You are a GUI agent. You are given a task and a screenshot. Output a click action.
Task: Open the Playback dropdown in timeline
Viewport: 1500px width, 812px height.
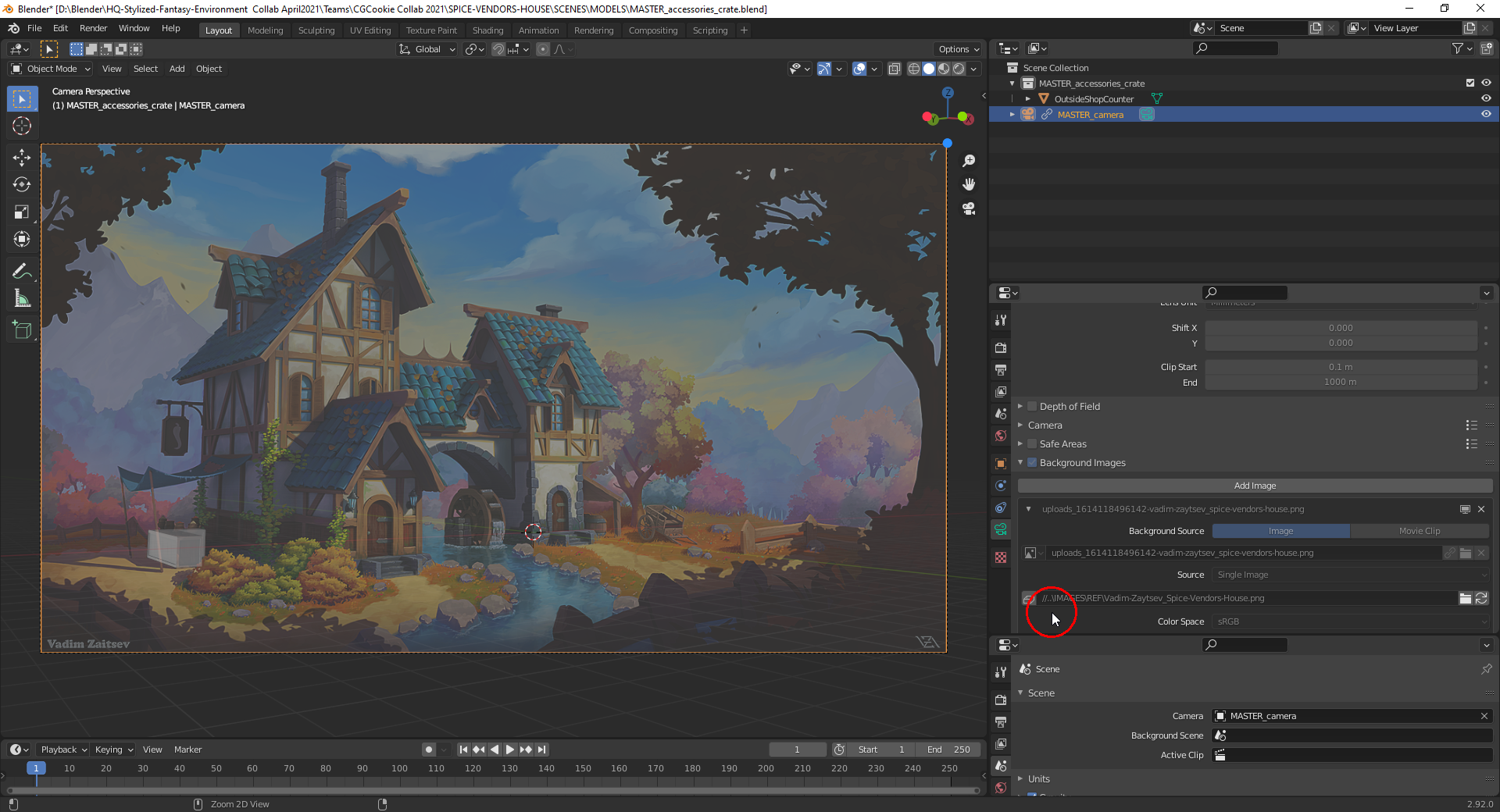[63, 750]
